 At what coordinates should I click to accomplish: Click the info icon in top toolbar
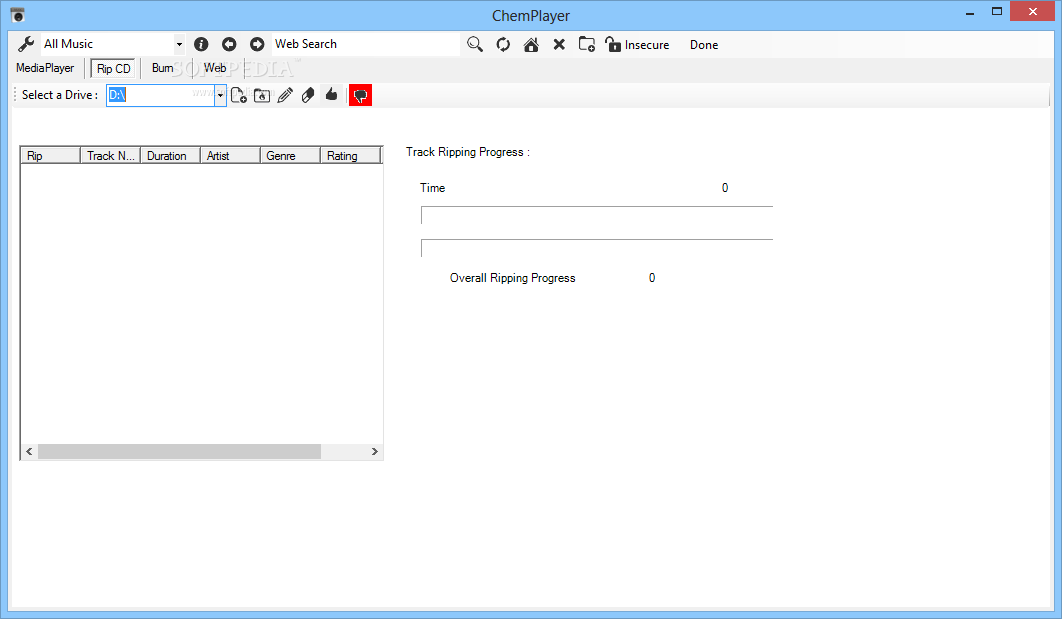click(201, 44)
